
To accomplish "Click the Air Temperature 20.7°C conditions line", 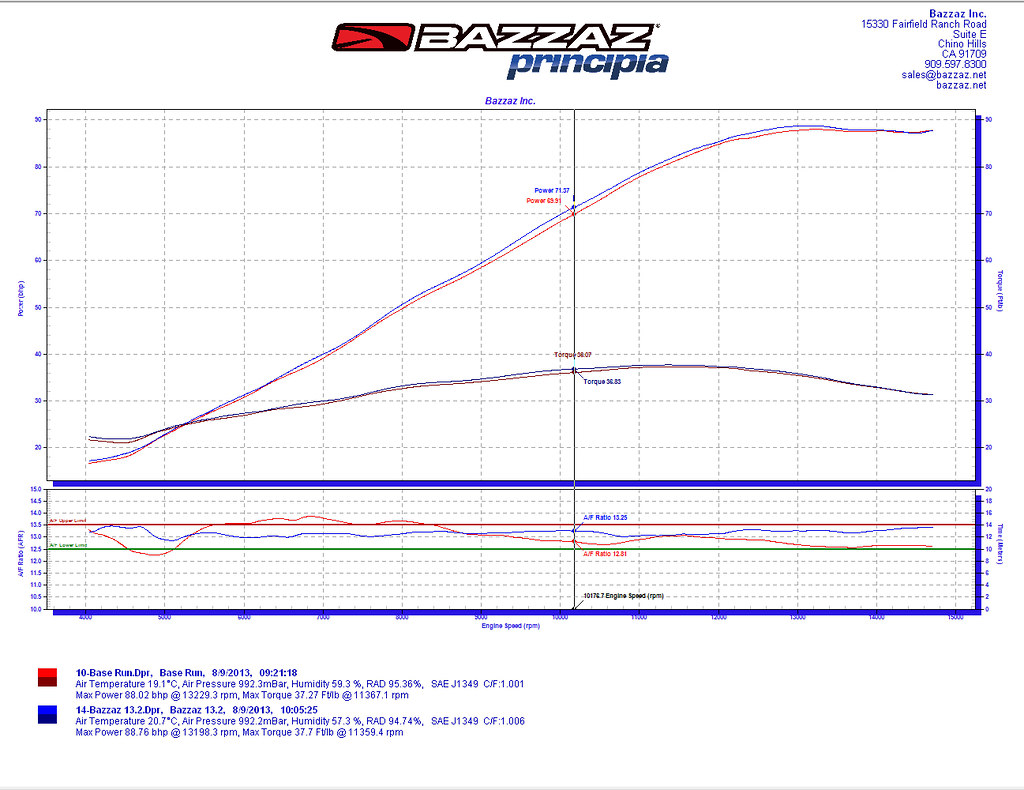I will click(300, 721).
